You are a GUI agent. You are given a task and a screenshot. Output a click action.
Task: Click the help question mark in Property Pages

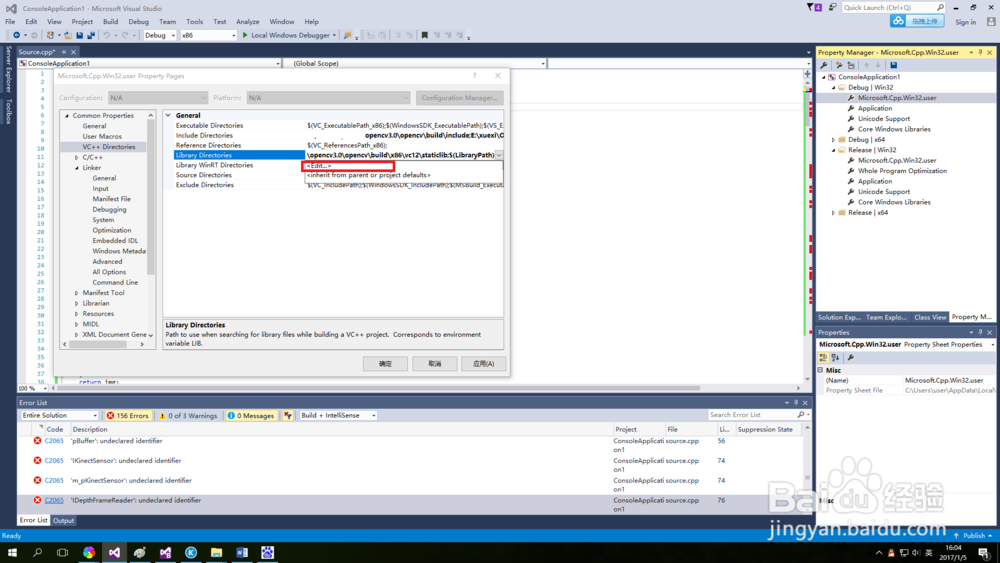point(474,76)
